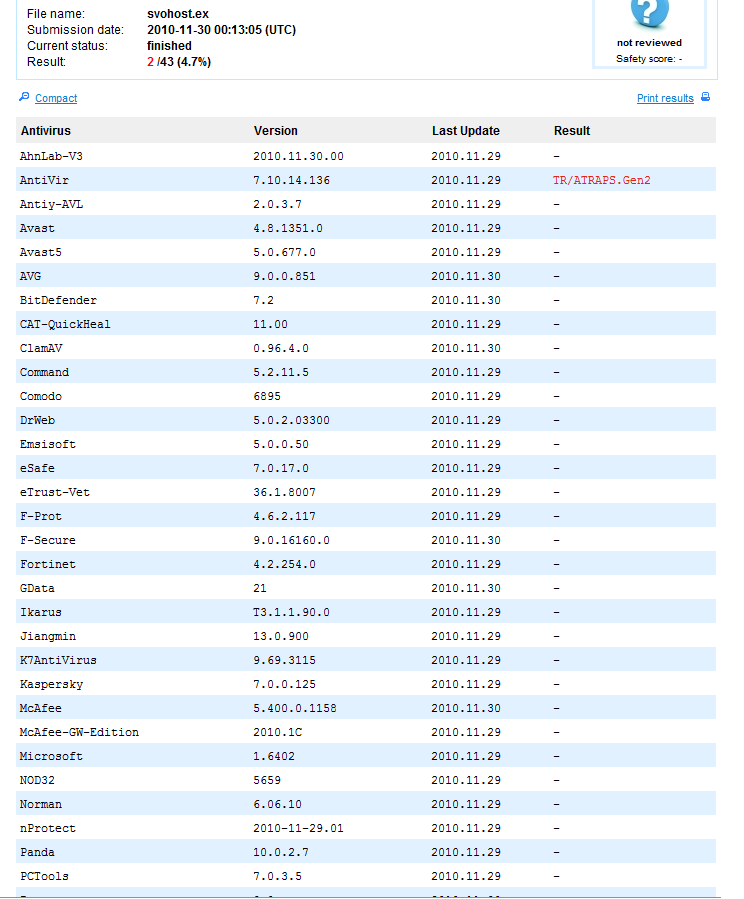Click the Command row name
Screen dimensions: 744x899
tap(44, 373)
